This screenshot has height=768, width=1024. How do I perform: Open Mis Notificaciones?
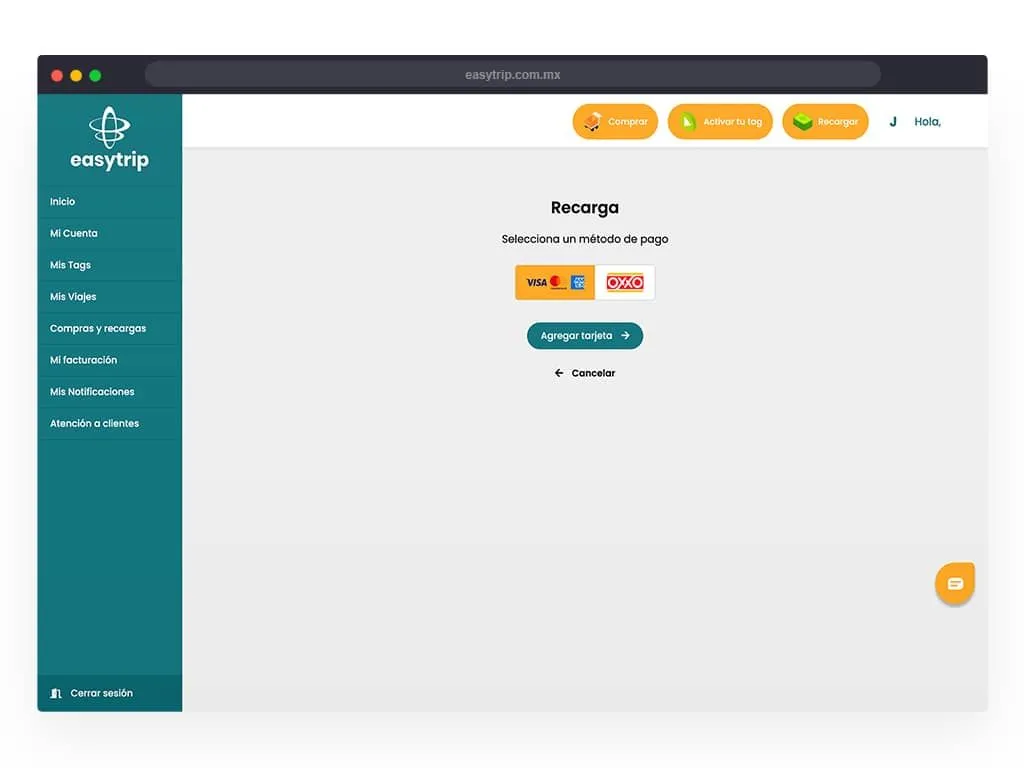[x=110, y=392]
